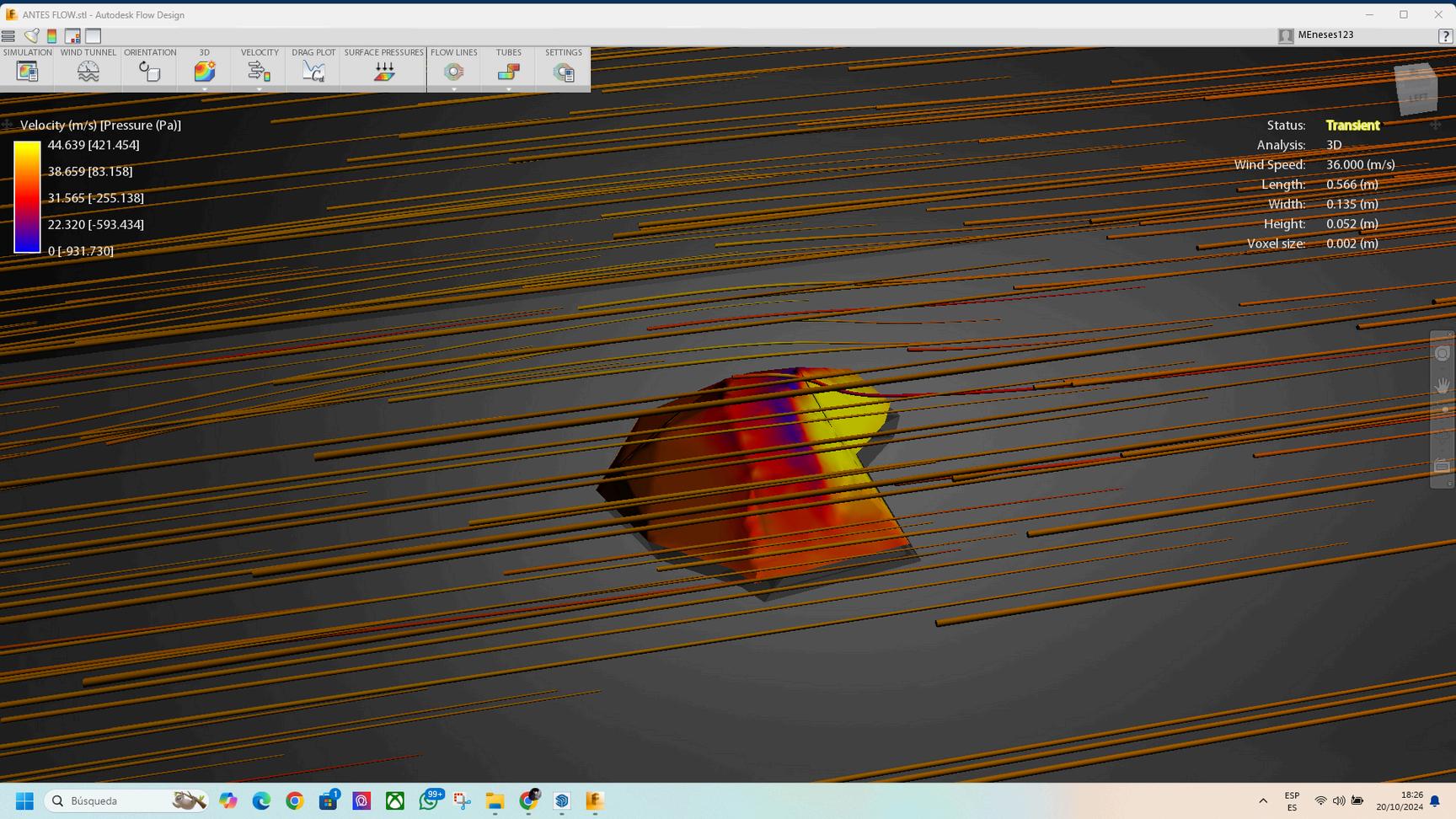Click the MEneses123 user account
This screenshot has width=1456, height=819.
click(x=1316, y=35)
